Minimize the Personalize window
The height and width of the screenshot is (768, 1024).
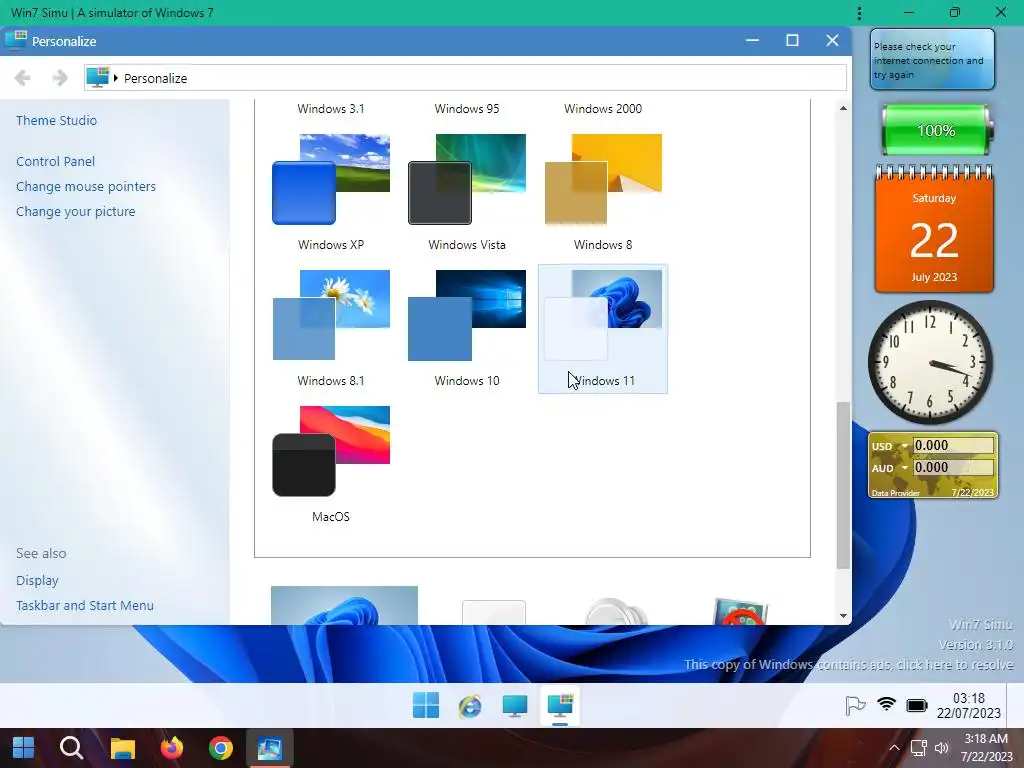point(752,40)
